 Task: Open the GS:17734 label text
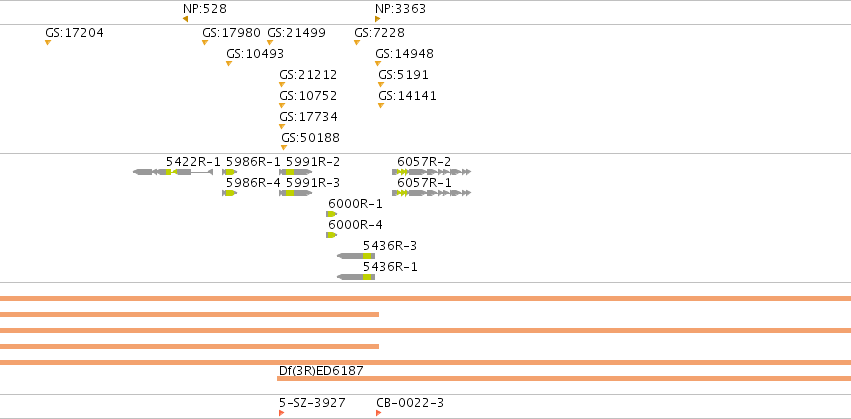(x=308, y=117)
